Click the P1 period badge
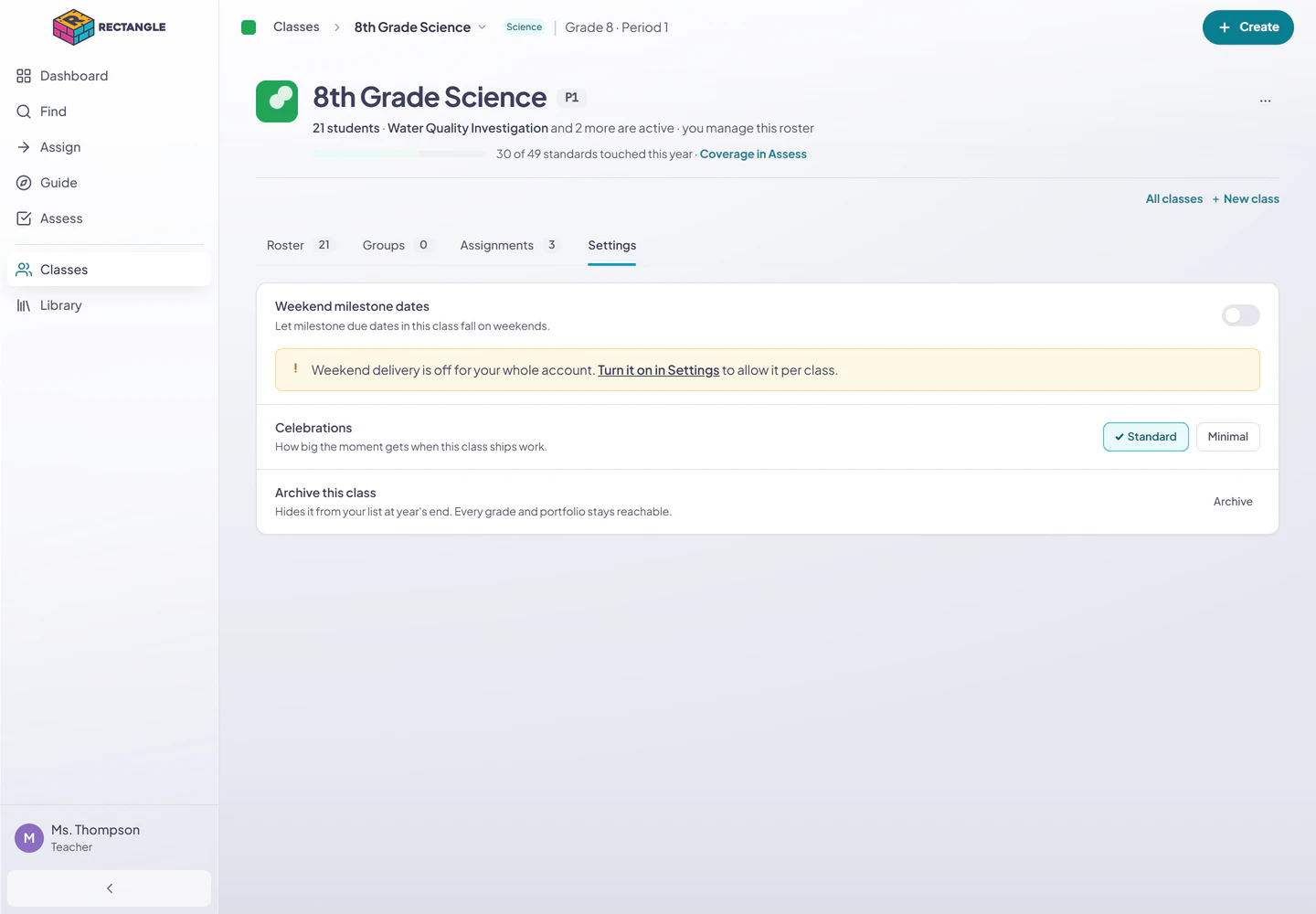The width and height of the screenshot is (1316, 914). click(572, 98)
